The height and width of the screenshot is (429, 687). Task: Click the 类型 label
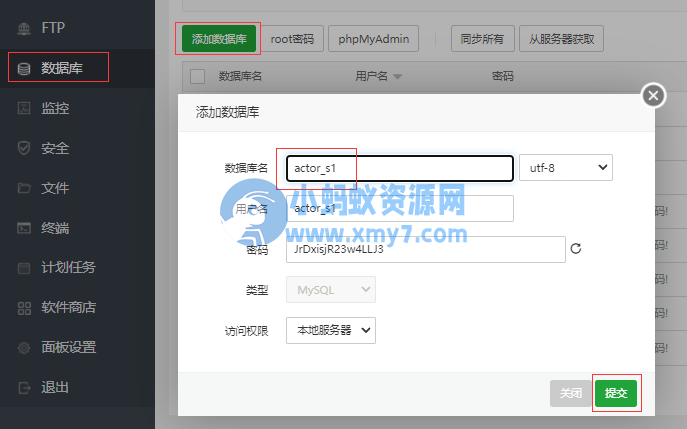[x=257, y=290]
